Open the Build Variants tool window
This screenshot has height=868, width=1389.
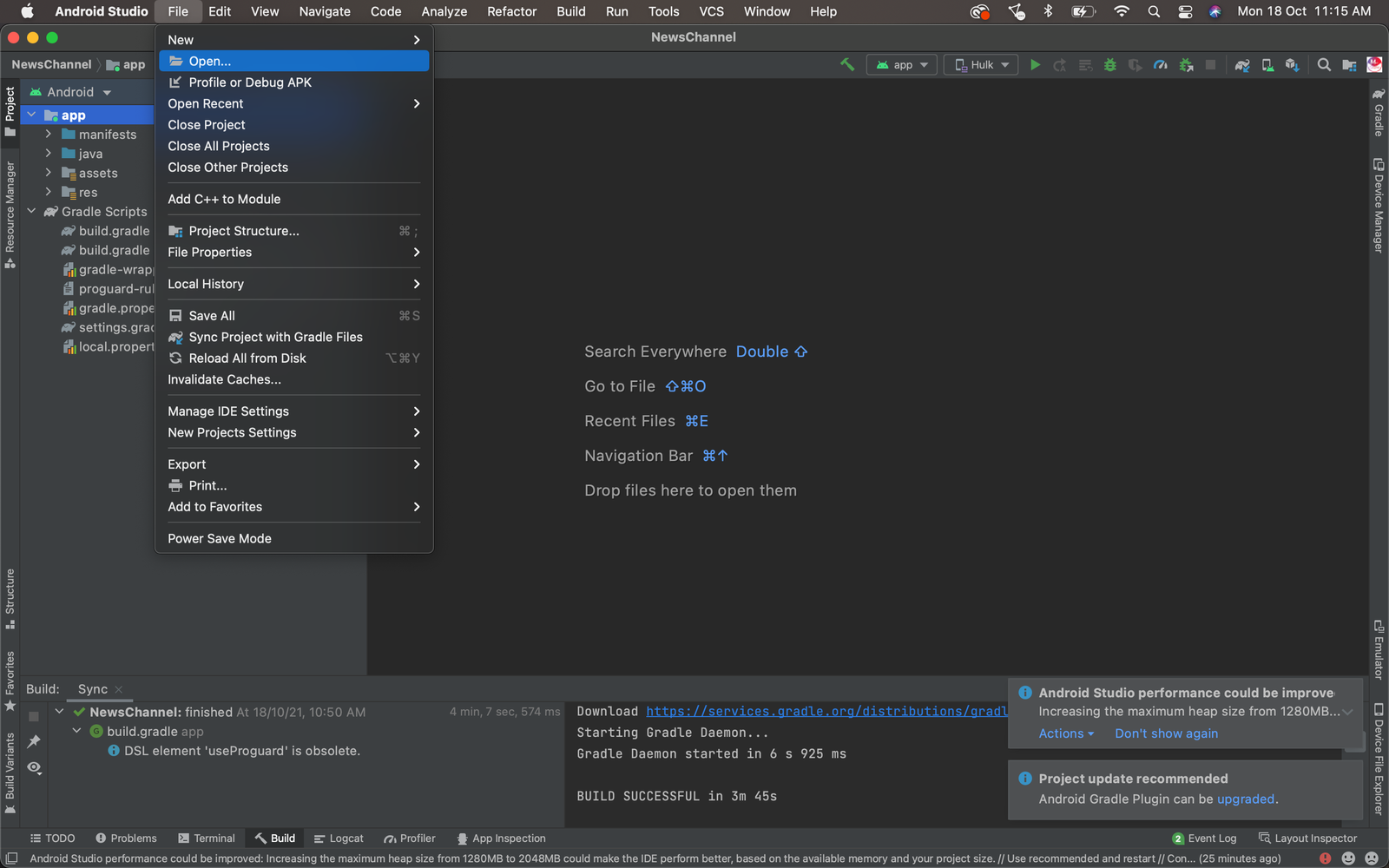[10, 773]
